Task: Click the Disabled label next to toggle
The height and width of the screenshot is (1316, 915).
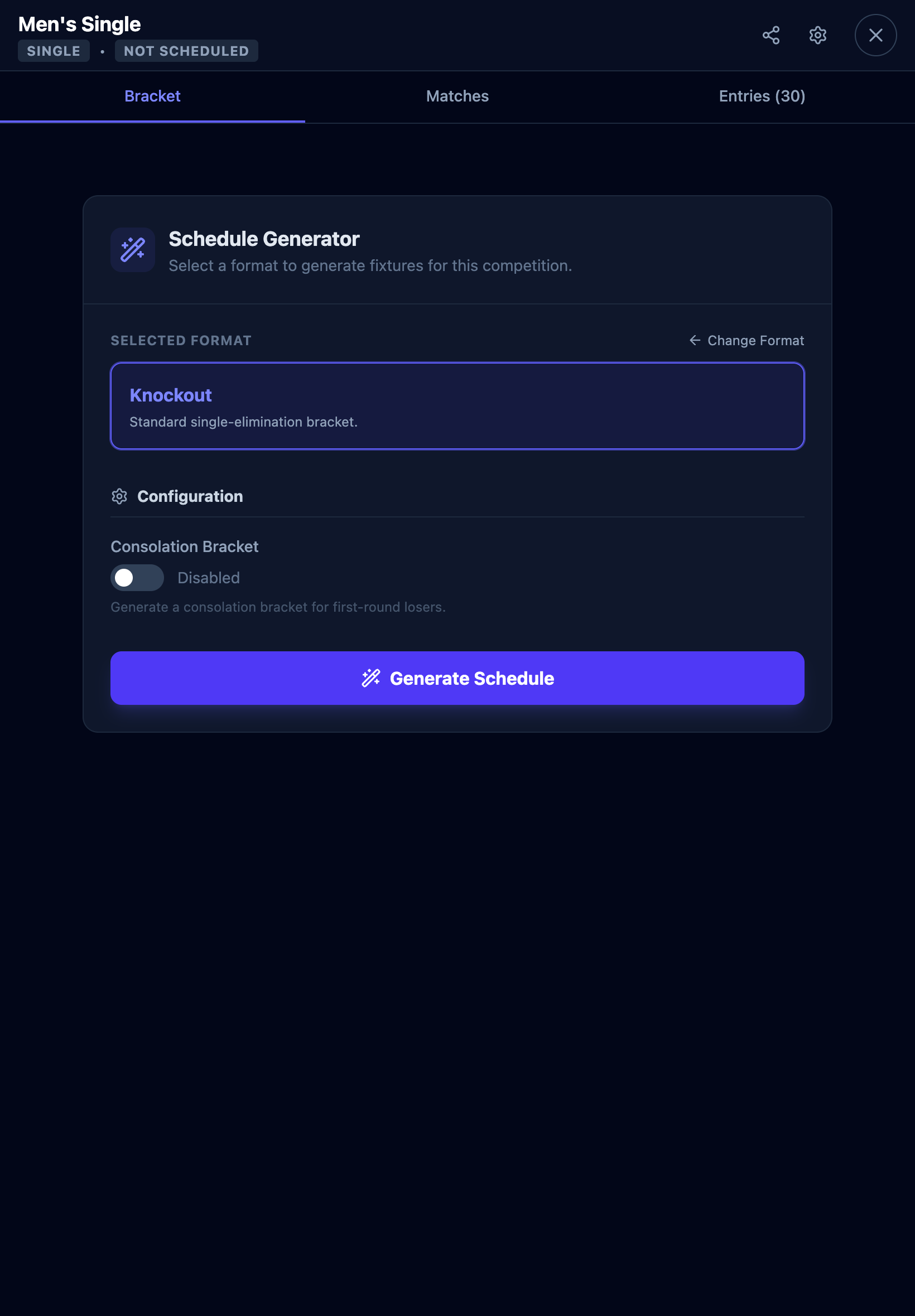Action: tap(209, 578)
